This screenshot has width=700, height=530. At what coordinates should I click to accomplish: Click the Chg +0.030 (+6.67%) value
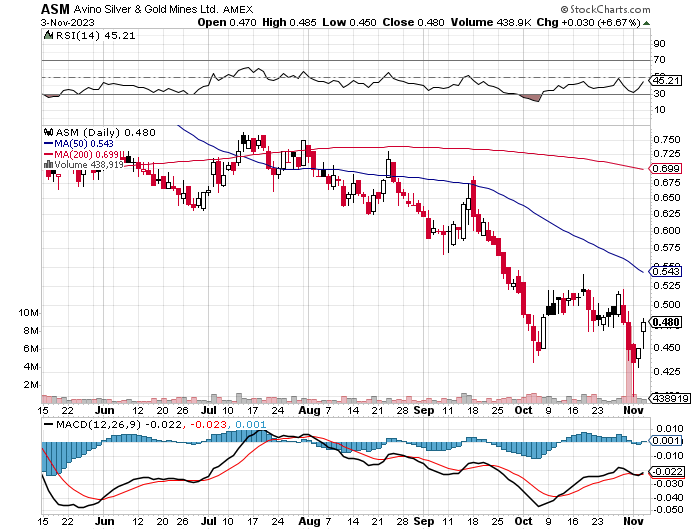pyautogui.click(x=588, y=22)
